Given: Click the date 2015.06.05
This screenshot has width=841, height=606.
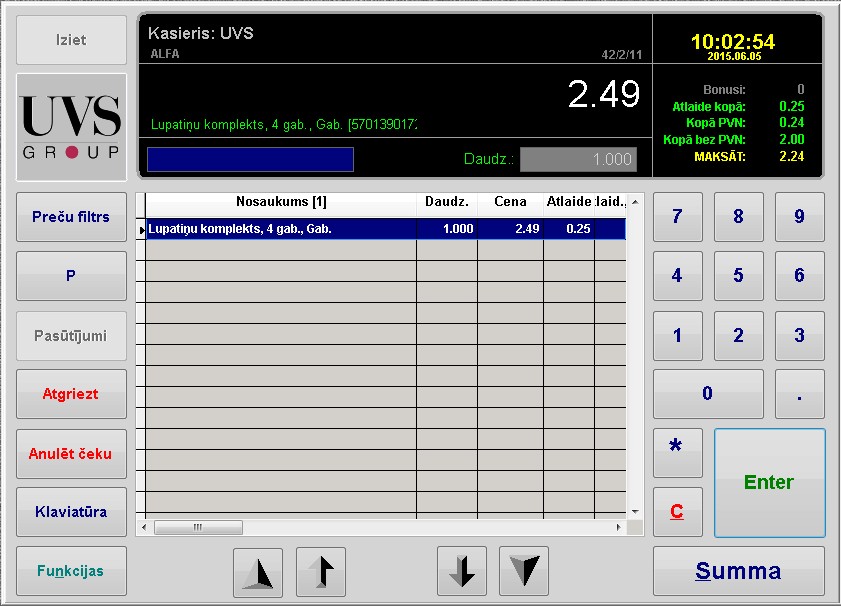Looking at the screenshot, I should click(x=734, y=56).
